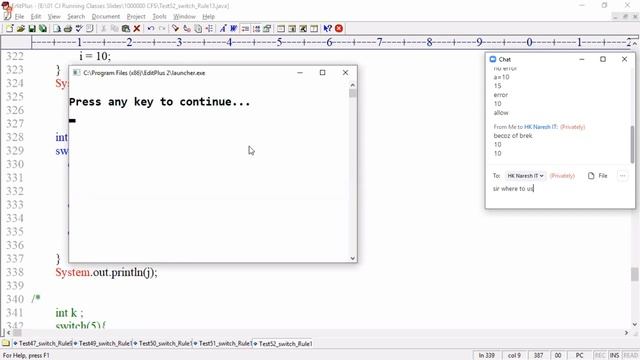Open the Tools menu
The height and width of the screenshot is (360, 640).
coord(159,17)
